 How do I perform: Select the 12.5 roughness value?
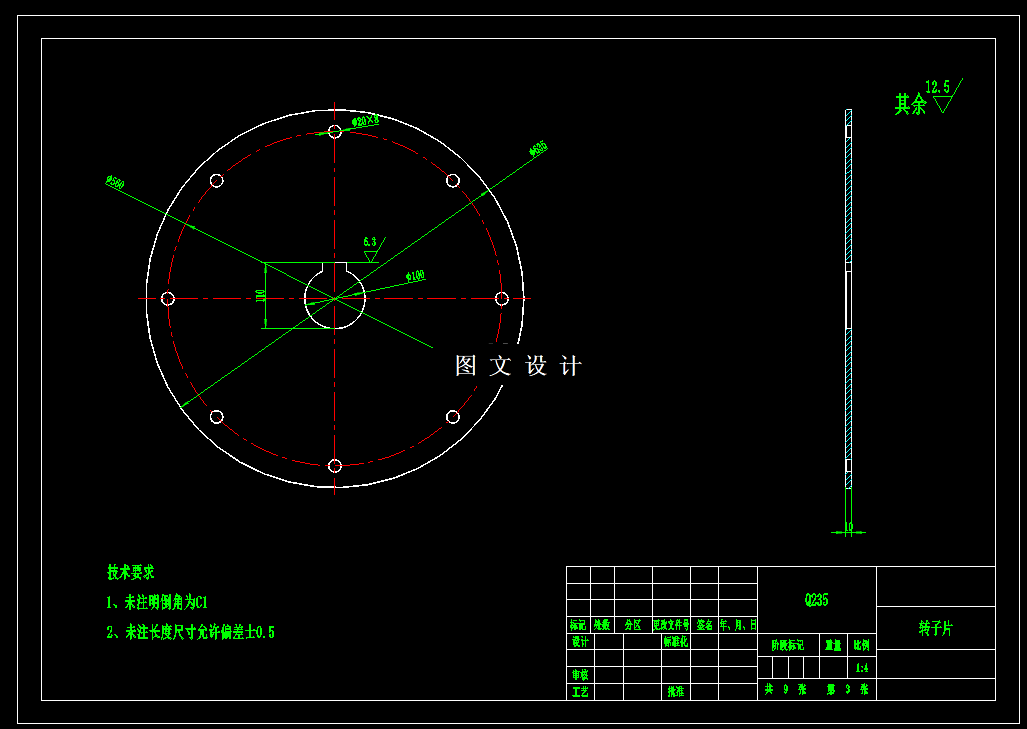click(937, 87)
